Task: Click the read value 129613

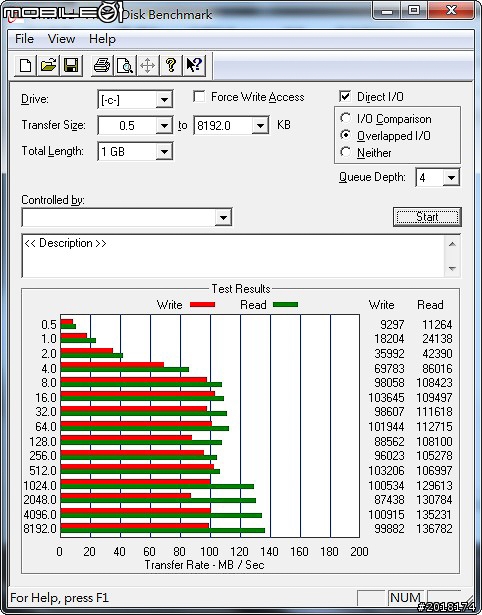Action: click(x=435, y=486)
